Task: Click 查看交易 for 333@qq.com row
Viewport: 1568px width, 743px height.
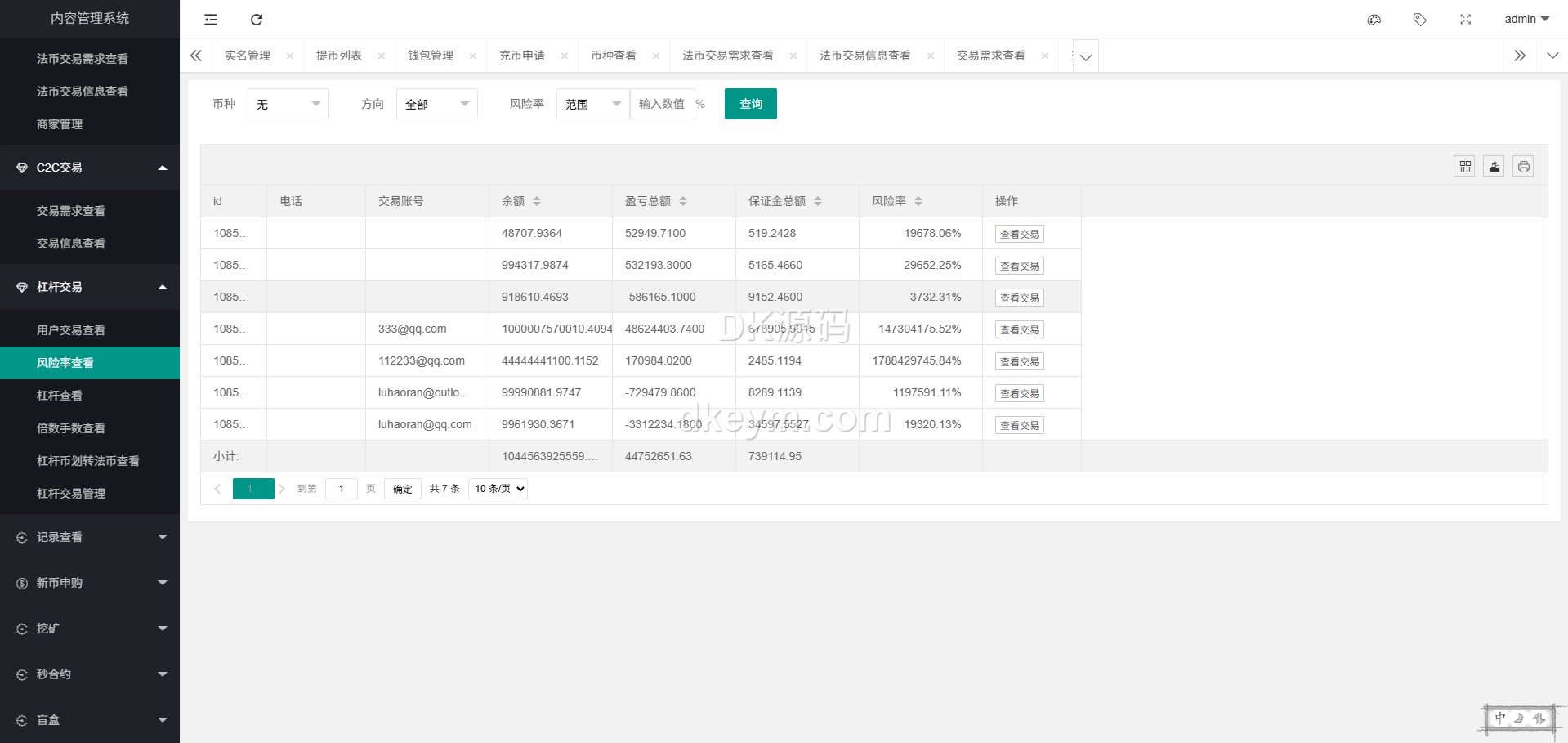Action: tap(1019, 329)
